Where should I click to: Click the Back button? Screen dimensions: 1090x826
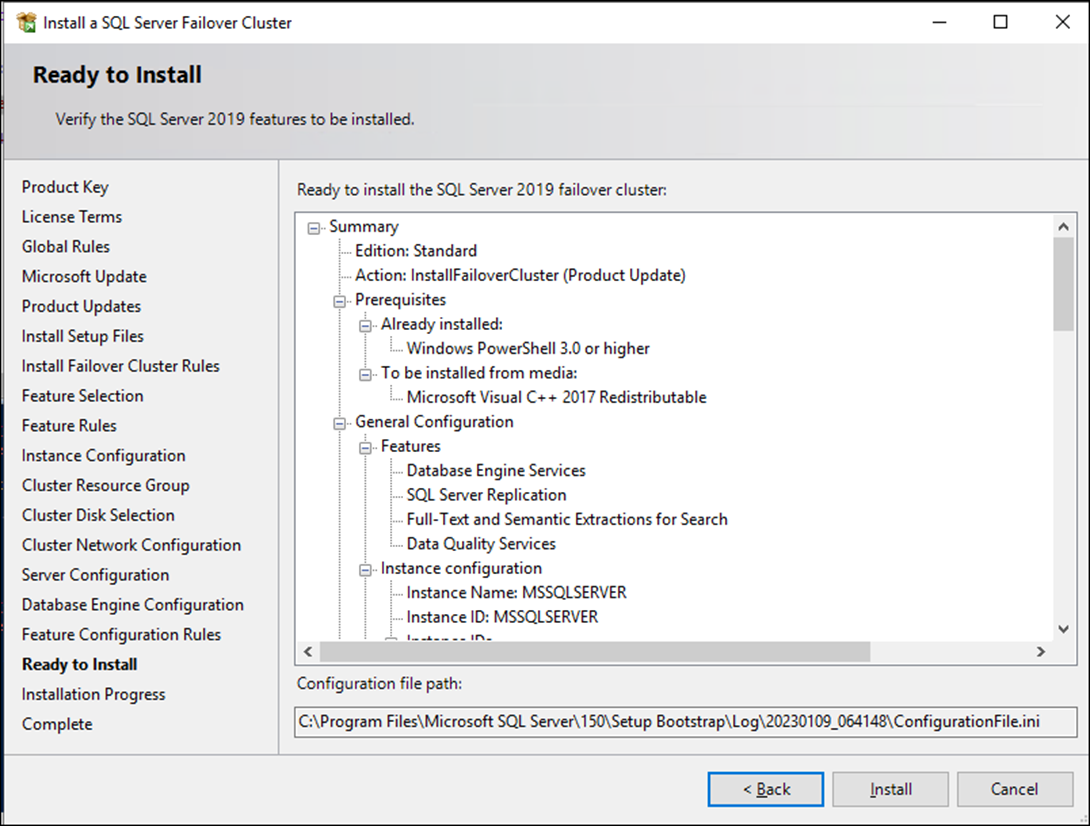pyautogui.click(x=766, y=789)
